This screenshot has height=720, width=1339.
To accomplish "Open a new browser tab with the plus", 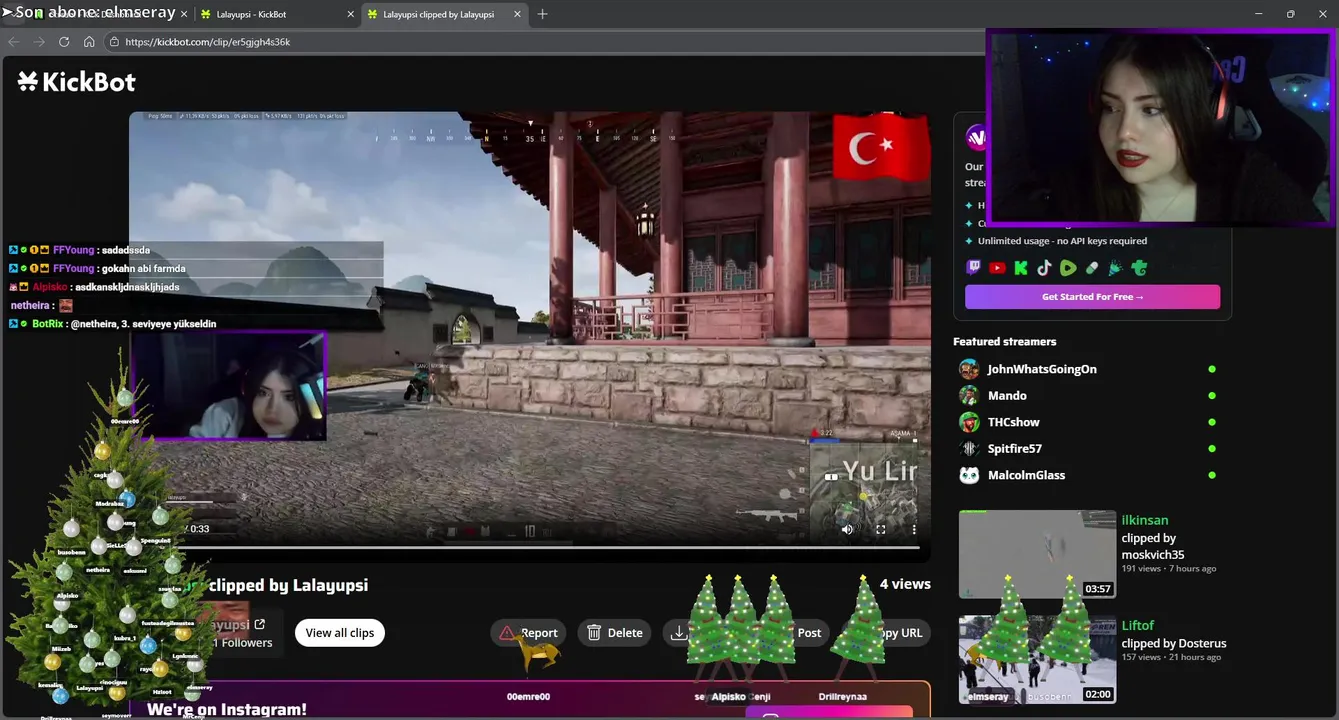I will pyautogui.click(x=542, y=14).
